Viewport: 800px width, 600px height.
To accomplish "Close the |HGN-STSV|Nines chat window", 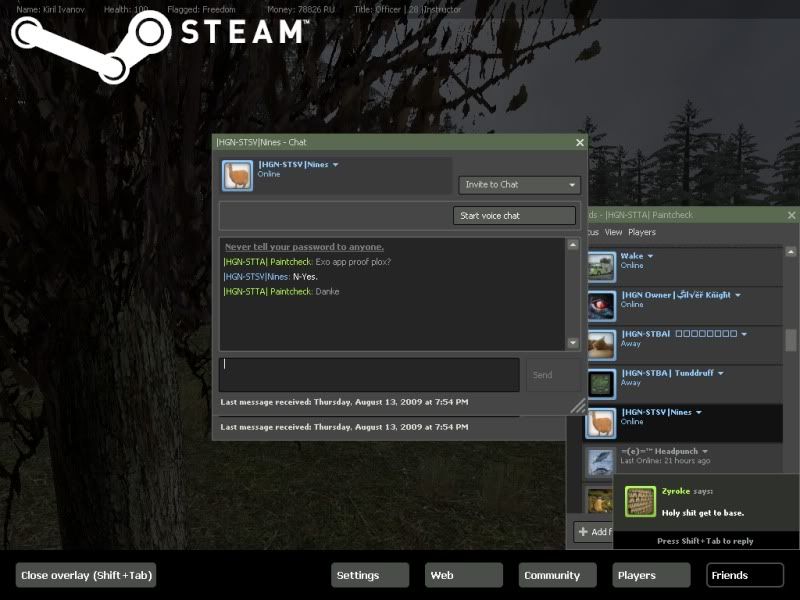I will [x=580, y=142].
